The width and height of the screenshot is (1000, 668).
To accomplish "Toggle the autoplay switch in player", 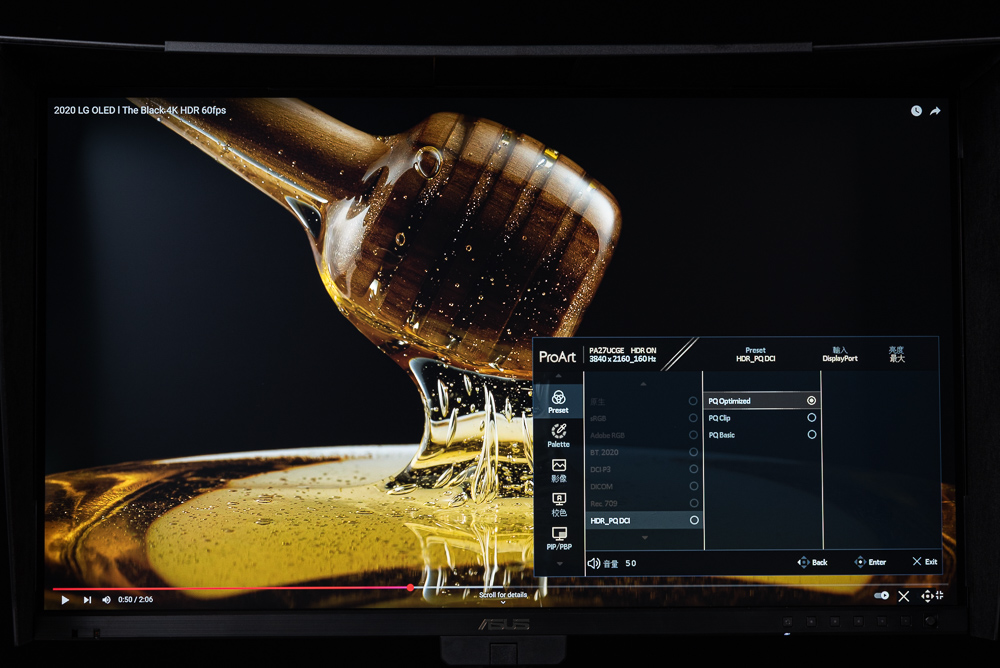I will (x=881, y=595).
